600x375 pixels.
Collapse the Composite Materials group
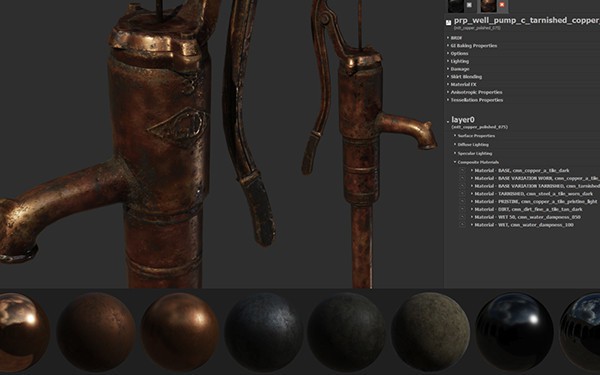coord(477,162)
